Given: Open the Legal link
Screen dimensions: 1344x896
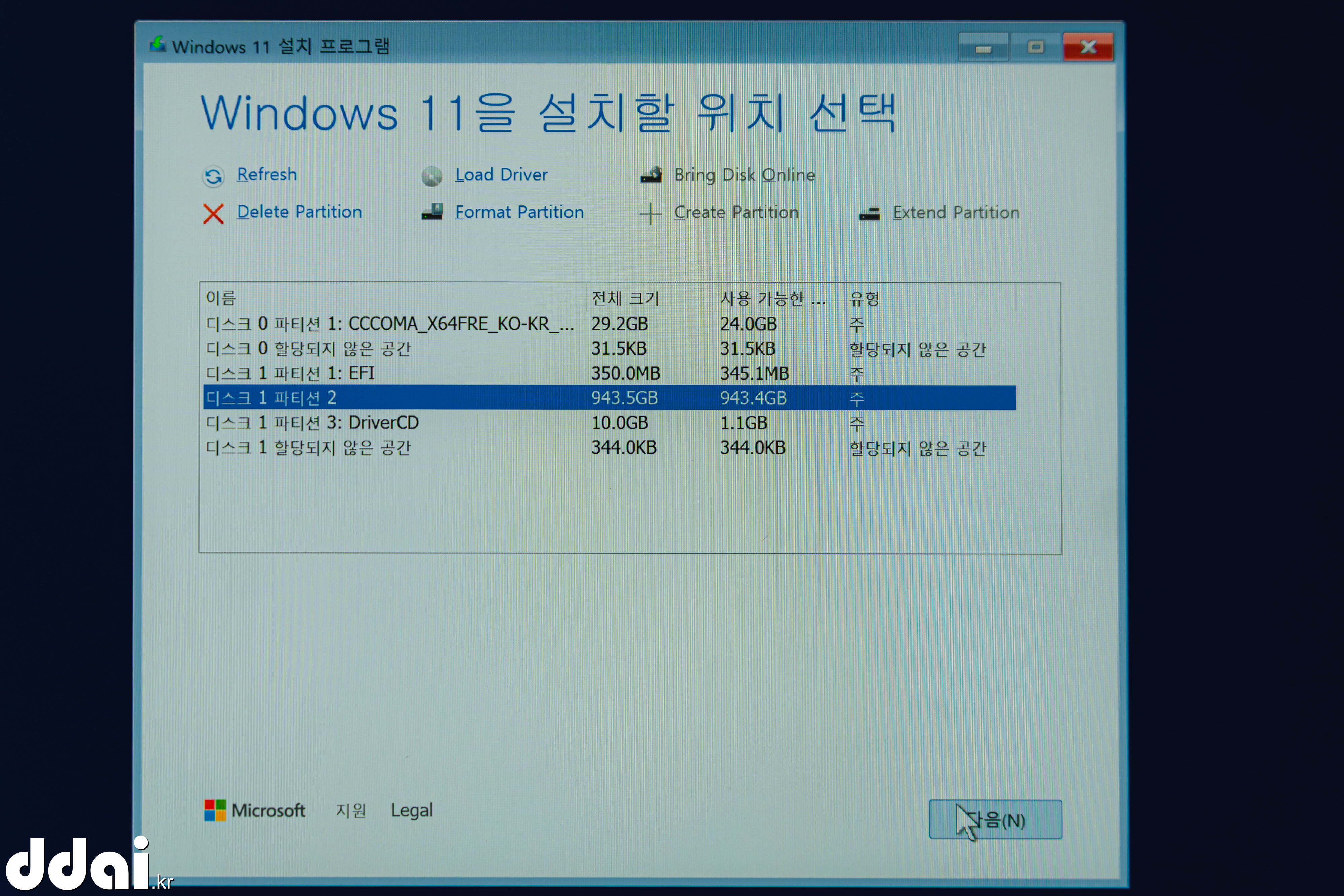Looking at the screenshot, I should 411,810.
